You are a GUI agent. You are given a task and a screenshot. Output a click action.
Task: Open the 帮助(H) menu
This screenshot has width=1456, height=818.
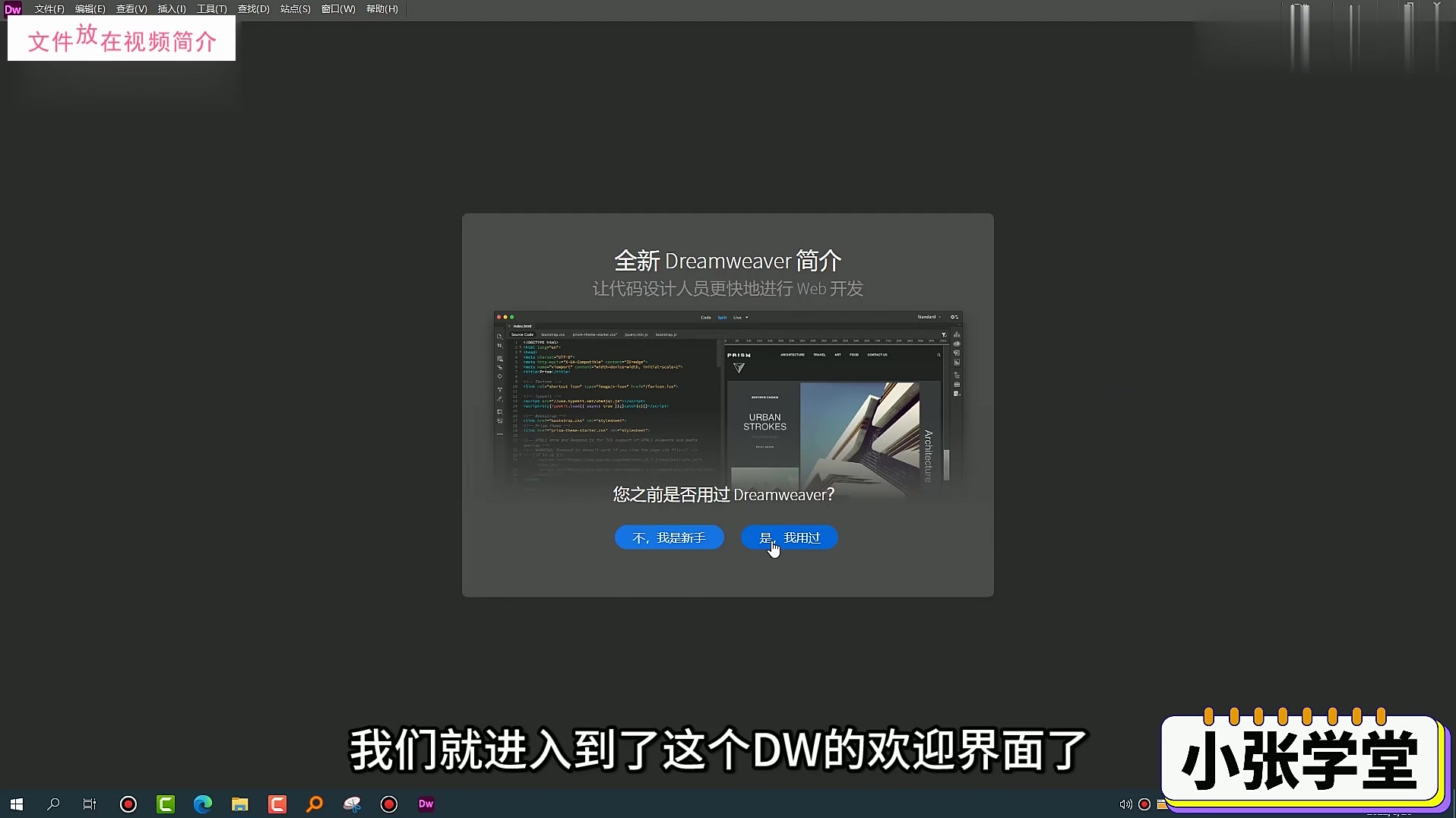click(x=382, y=9)
